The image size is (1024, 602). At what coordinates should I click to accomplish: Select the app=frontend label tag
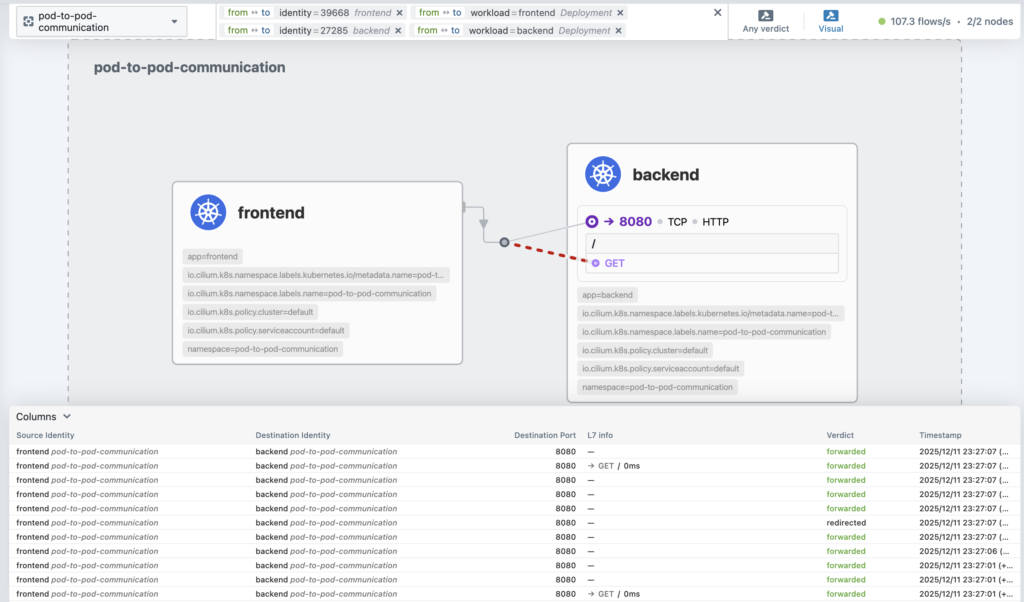click(213, 256)
